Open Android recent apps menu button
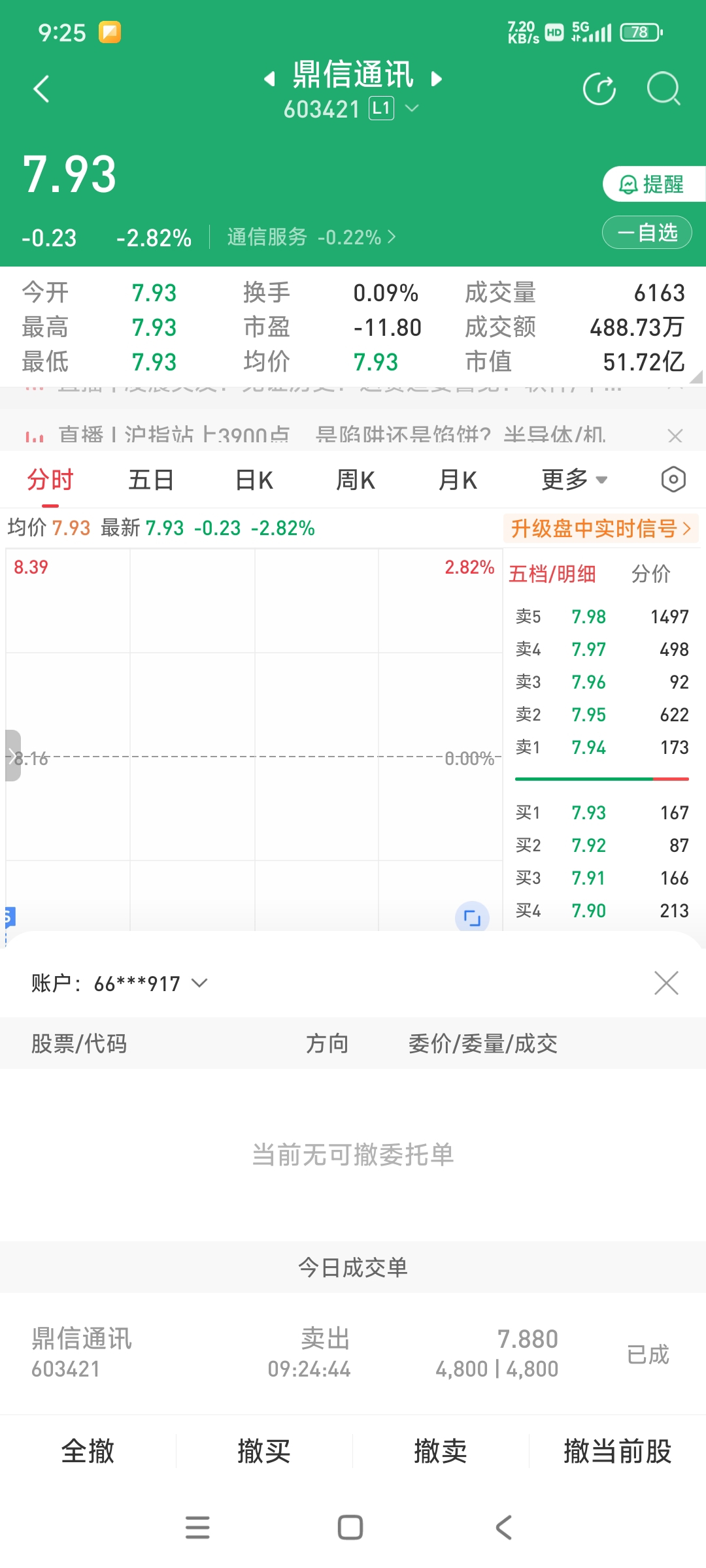706x1568 pixels. [x=197, y=1527]
